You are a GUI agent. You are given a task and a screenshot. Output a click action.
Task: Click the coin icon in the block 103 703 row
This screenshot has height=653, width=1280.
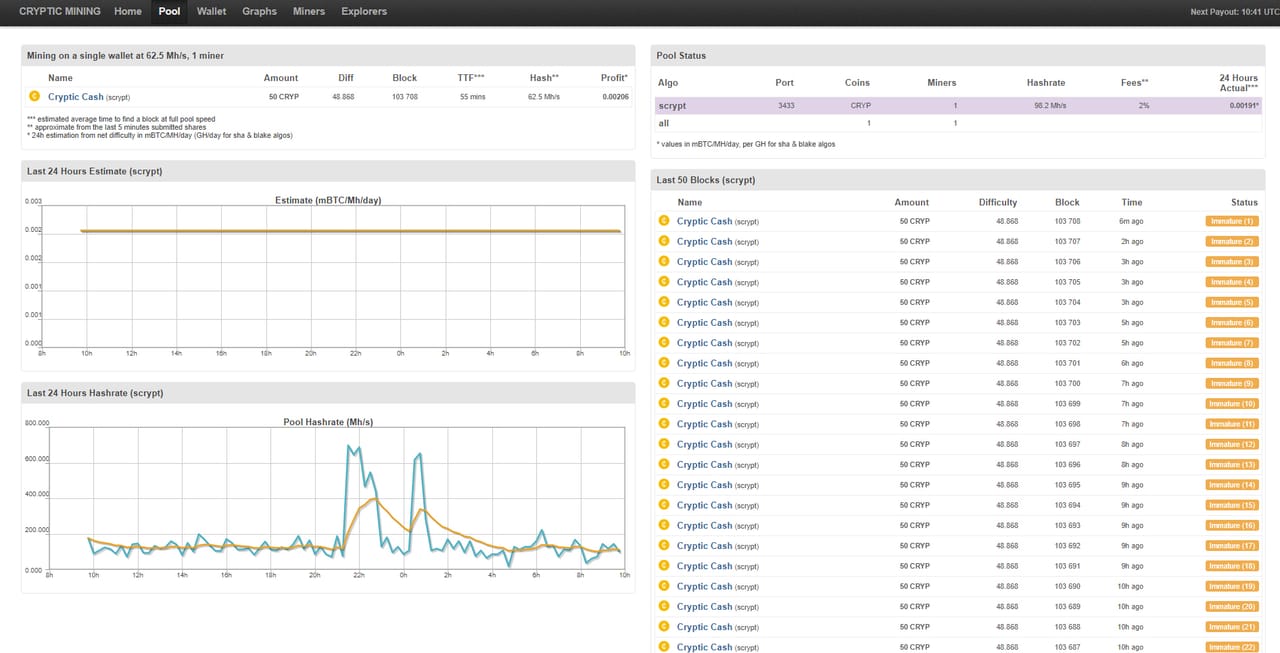coord(663,322)
